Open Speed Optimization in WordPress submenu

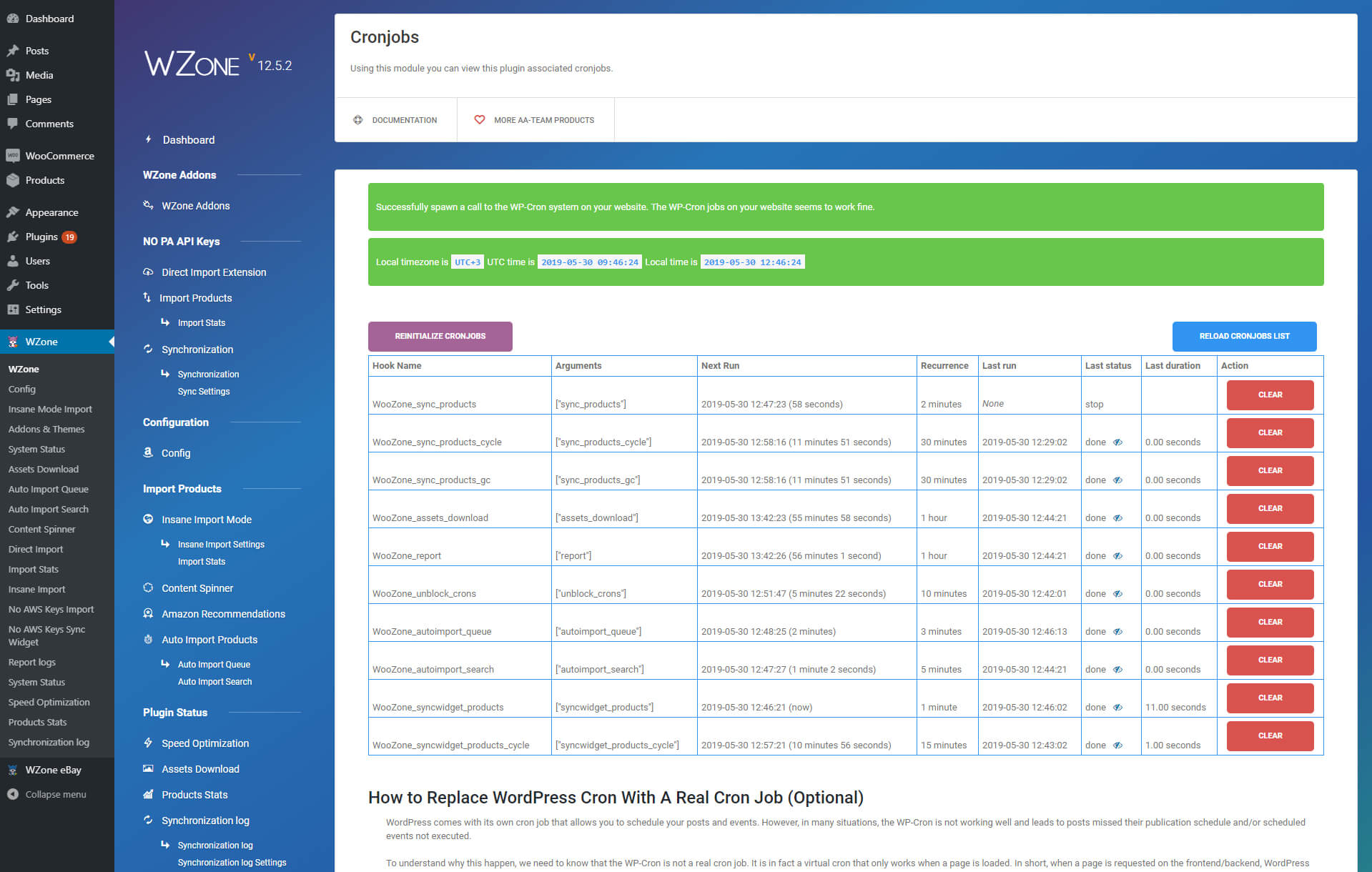[x=49, y=702]
